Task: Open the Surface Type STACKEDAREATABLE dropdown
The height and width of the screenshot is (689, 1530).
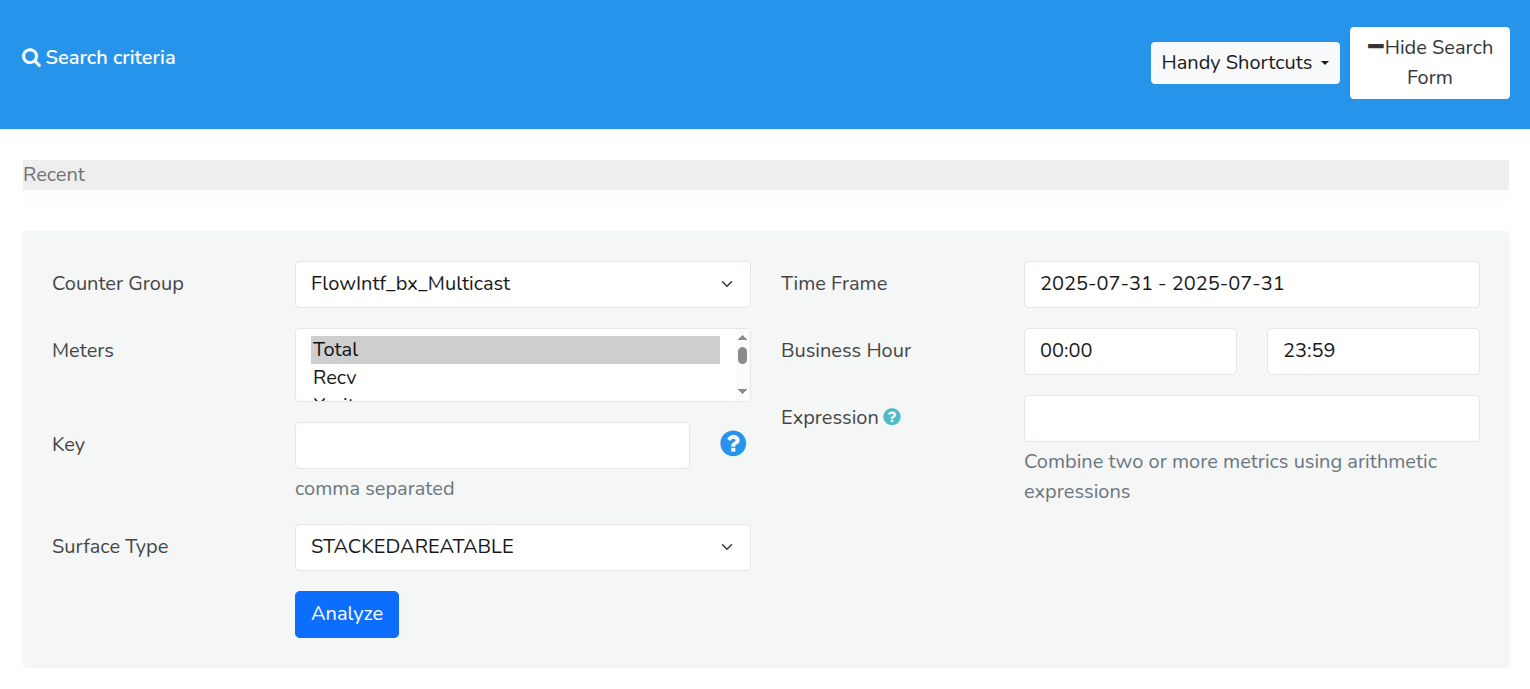Action: pos(522,547)
